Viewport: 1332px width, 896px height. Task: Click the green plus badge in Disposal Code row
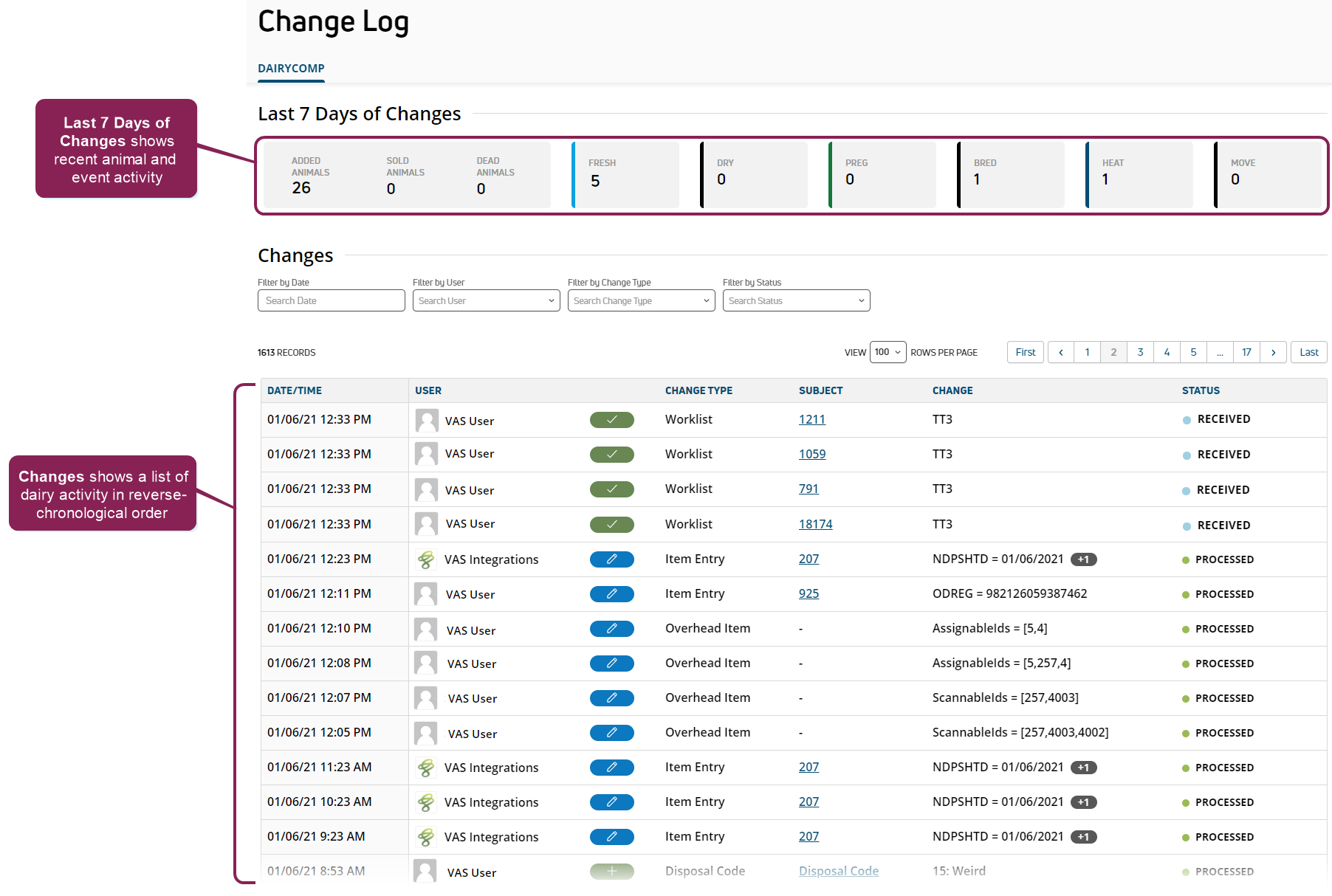point(611,872)
